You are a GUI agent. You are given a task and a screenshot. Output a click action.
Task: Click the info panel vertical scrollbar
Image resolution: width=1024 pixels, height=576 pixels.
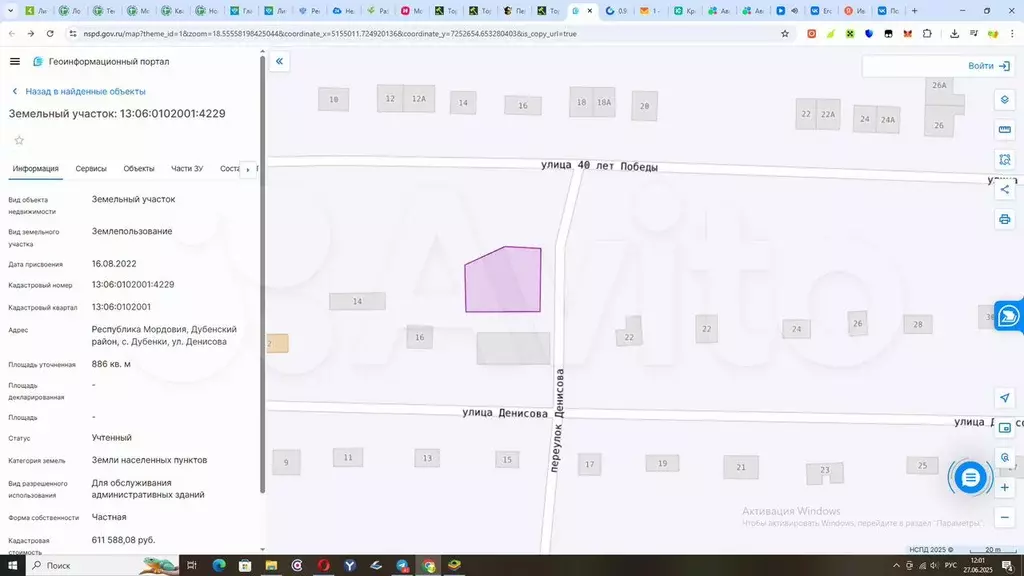[263, 274]
